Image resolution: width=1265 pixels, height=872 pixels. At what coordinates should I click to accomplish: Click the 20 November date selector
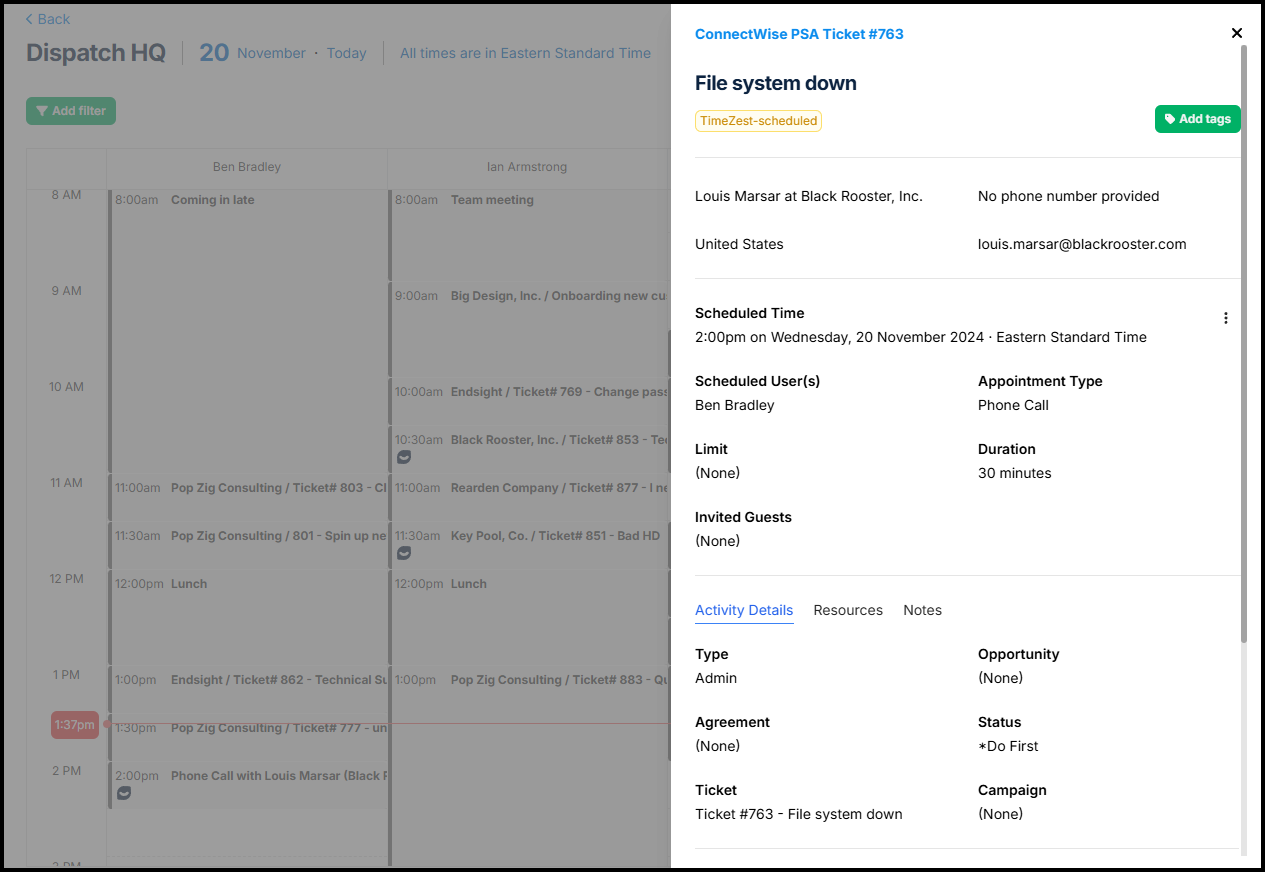(252, 53)
